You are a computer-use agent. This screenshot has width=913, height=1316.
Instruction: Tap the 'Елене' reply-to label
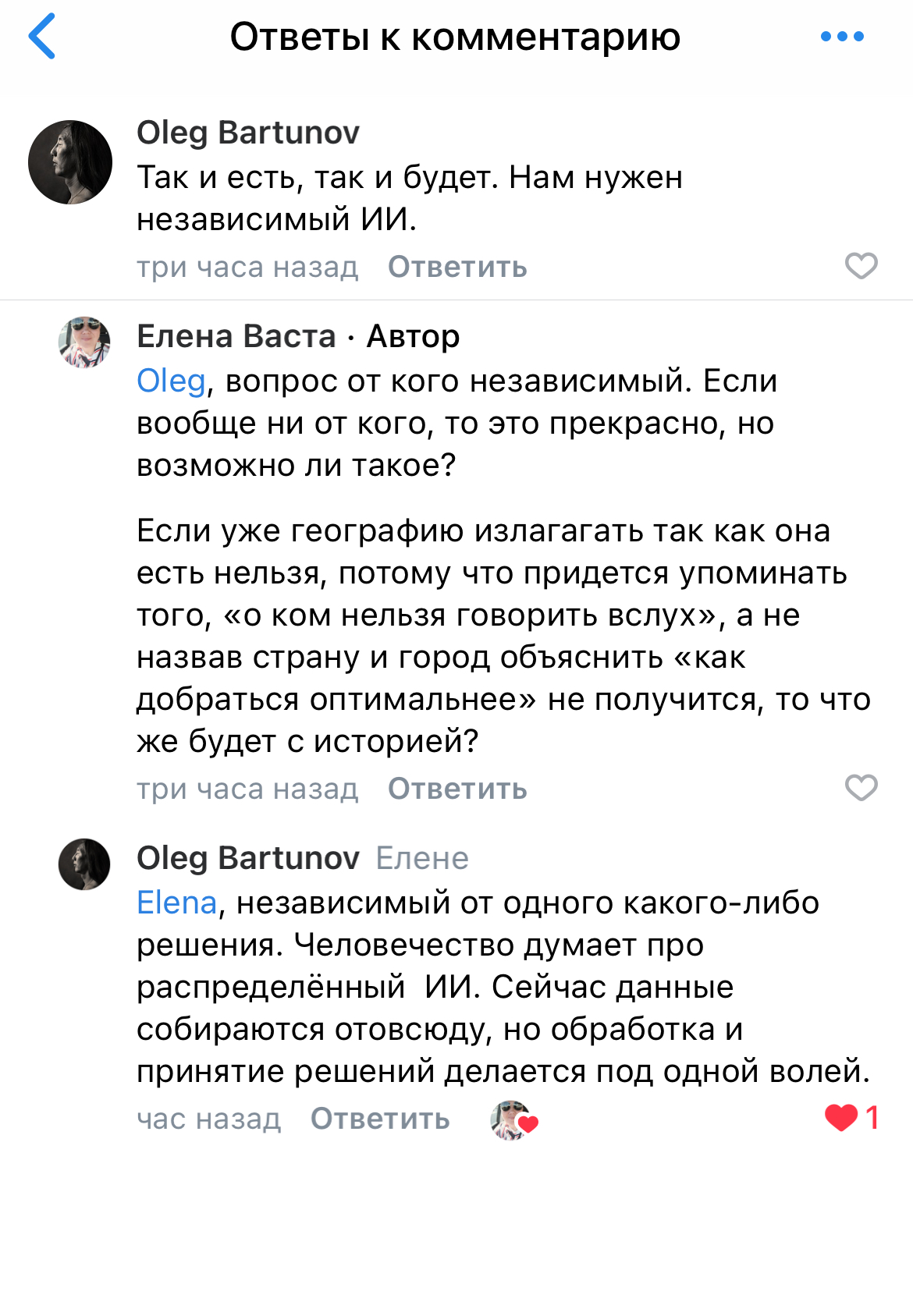[422, 859]
